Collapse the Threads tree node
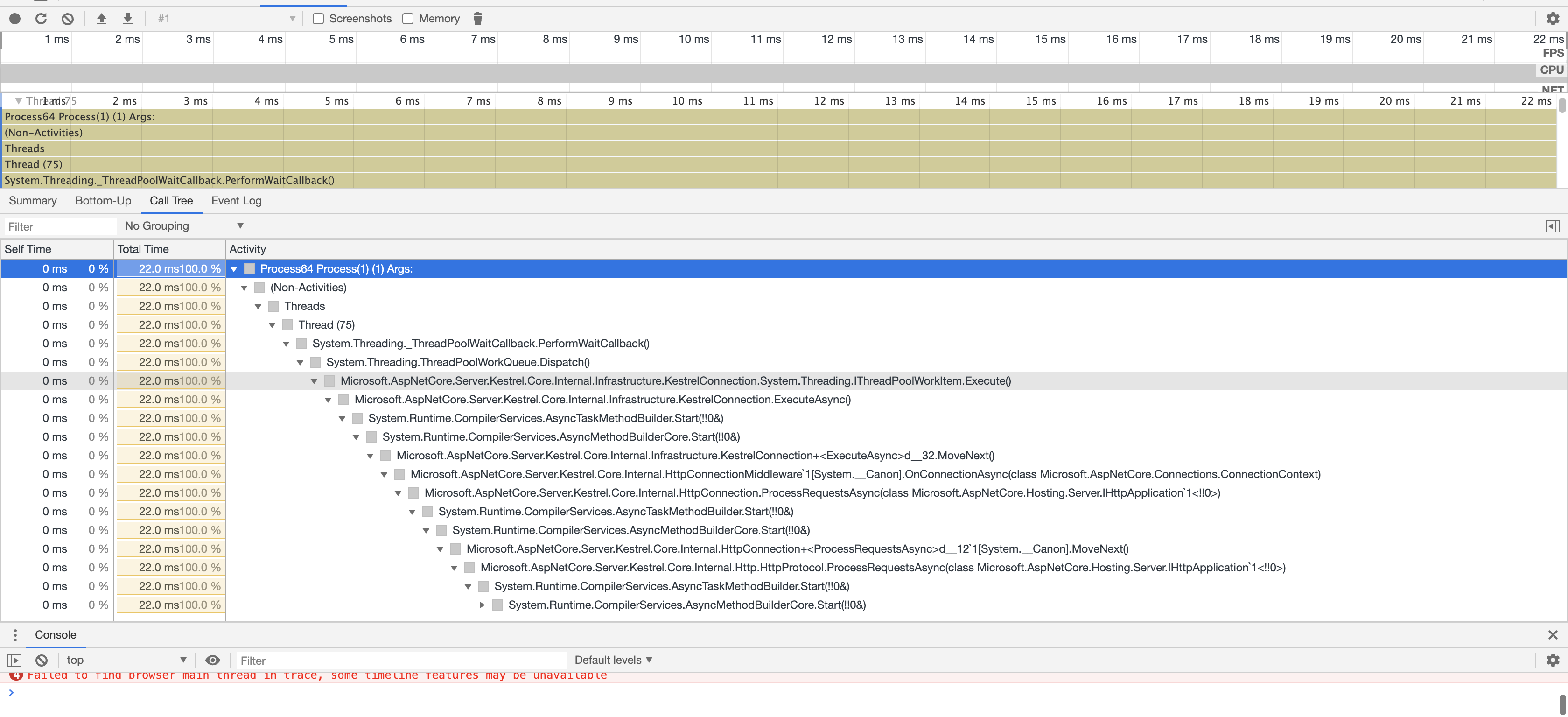Viewport: 1568px width, 717px height. 258,307
